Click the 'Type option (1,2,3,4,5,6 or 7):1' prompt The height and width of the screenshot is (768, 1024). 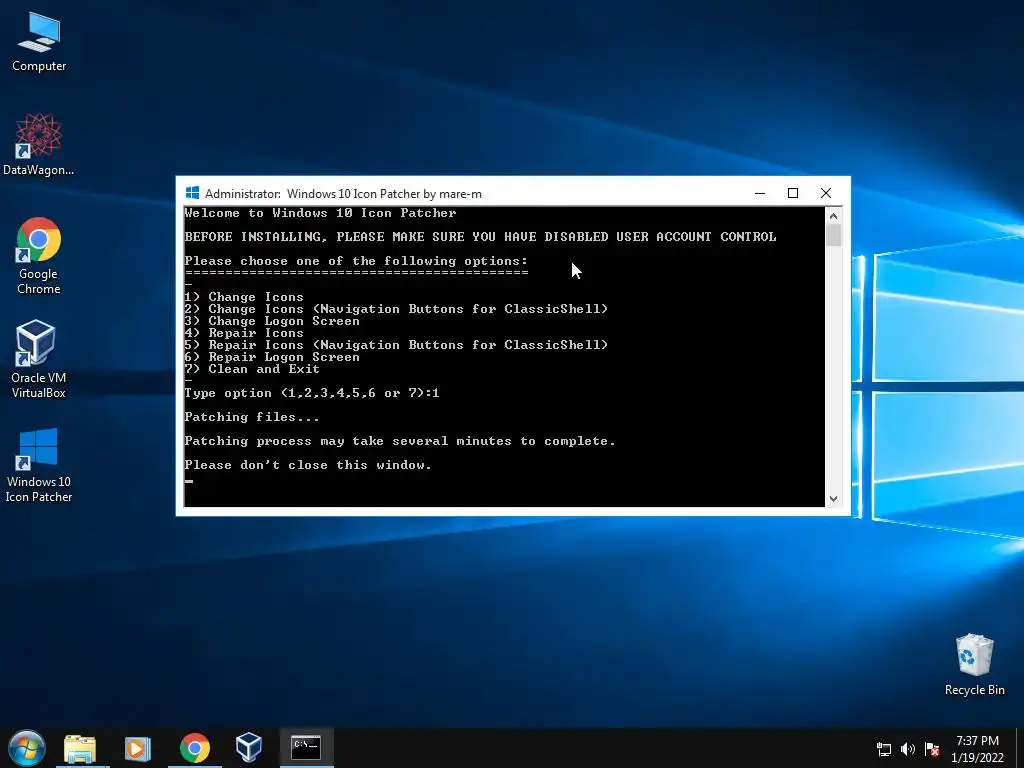[x=312, y=393]
